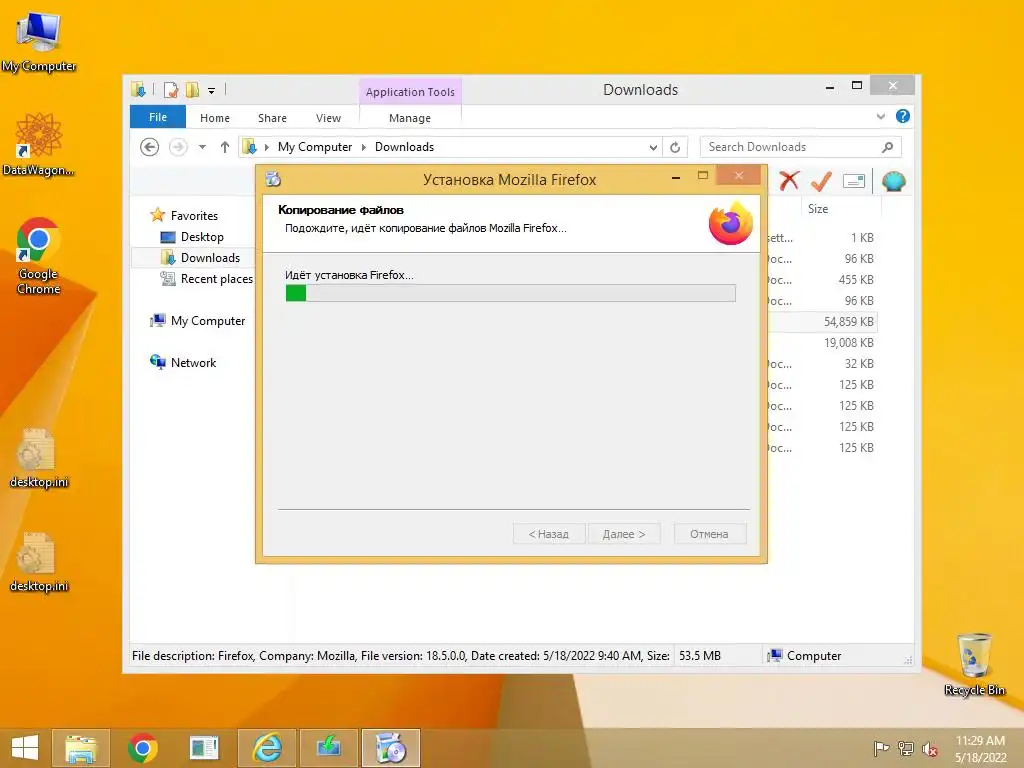This screenshot has width=1024, height=768.
Task: Open the DataWagon desktop shortcut
Action: click(x=39, y=144)
